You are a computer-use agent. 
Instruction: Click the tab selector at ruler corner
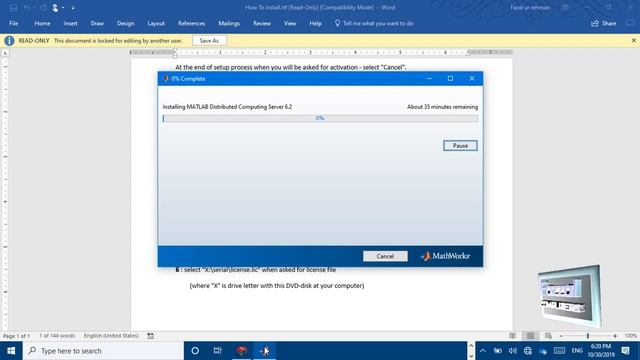5,53
